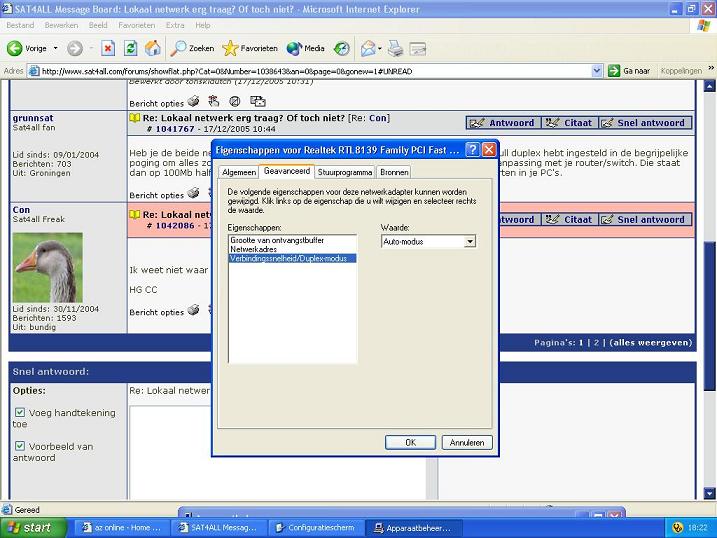Click the URL address field
The width and height of the screenshot is (717, 538).
pos(316,71)
